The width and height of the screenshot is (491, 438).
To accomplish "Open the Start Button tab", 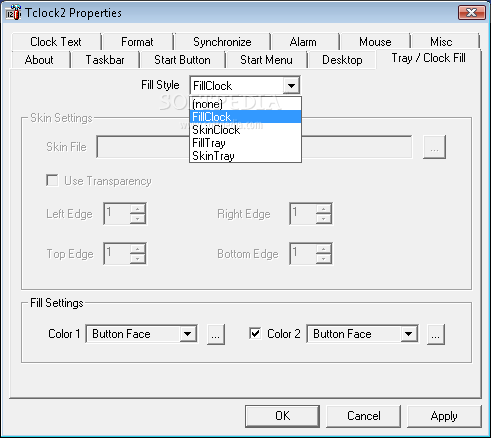I will point(182,60).
